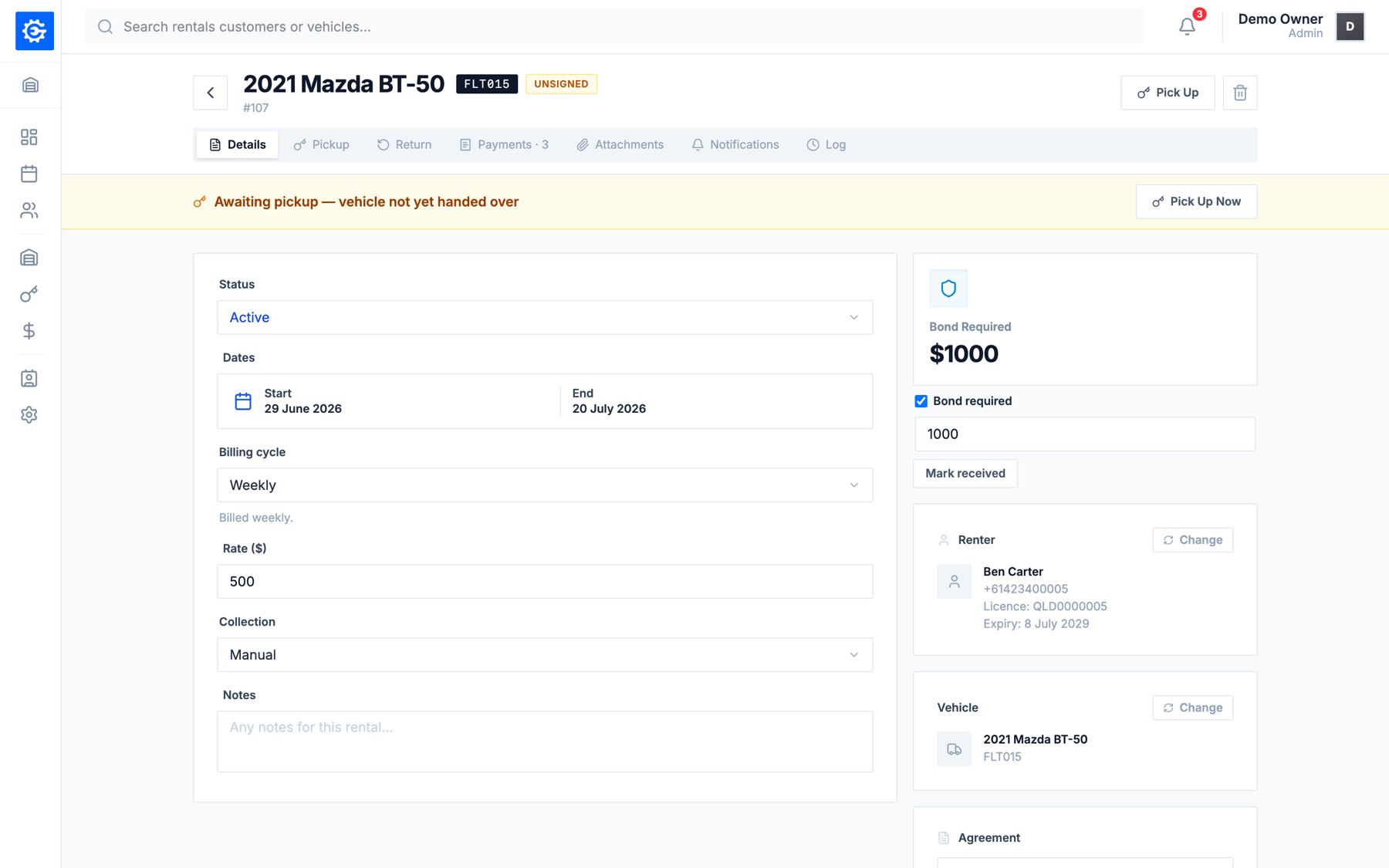This screenshot has width=1389, height=868.
Task: Click the Agreement document icon
Action: click(x=943, y=838)
